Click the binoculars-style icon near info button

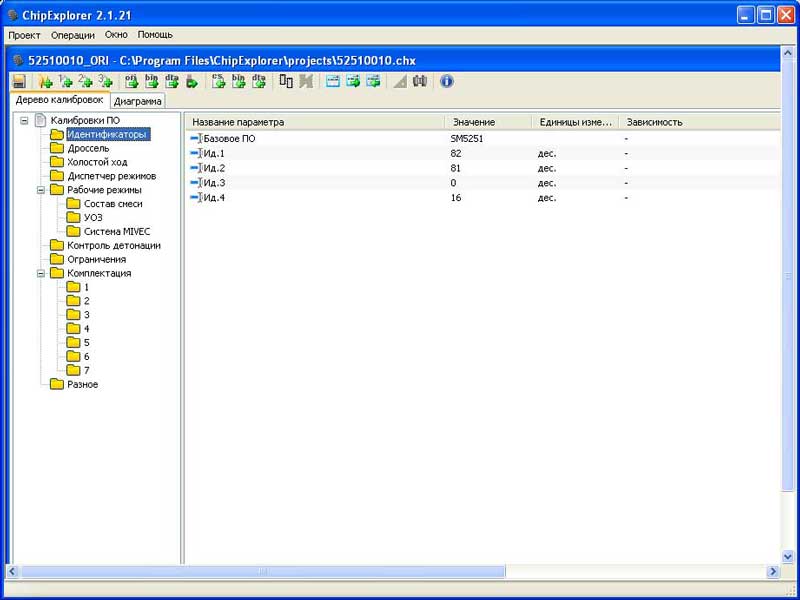pyautogui.click(x=420, y=81)
